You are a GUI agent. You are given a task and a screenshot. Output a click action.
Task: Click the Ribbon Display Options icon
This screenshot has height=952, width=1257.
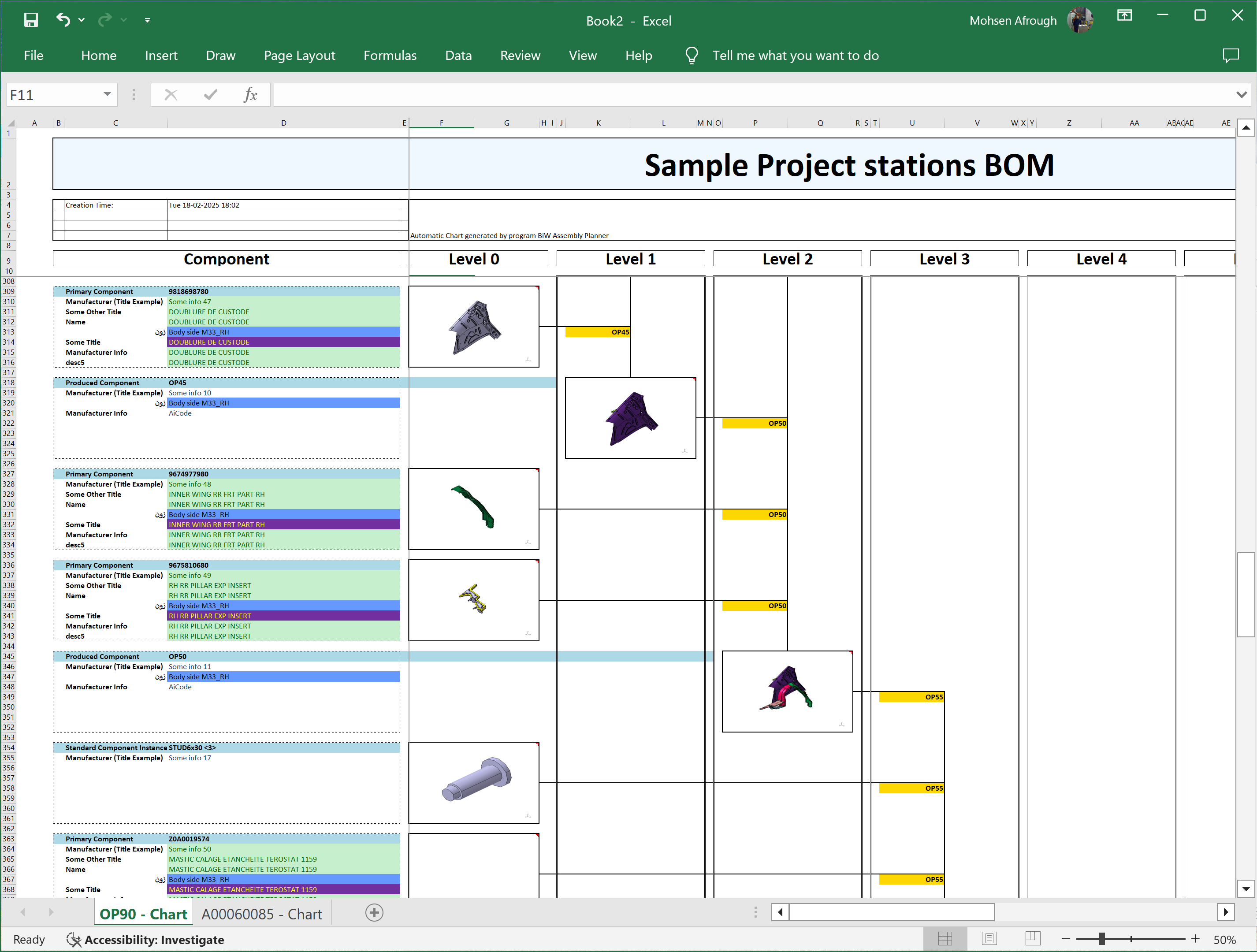pyautogui.click(x=1124, y=16)
